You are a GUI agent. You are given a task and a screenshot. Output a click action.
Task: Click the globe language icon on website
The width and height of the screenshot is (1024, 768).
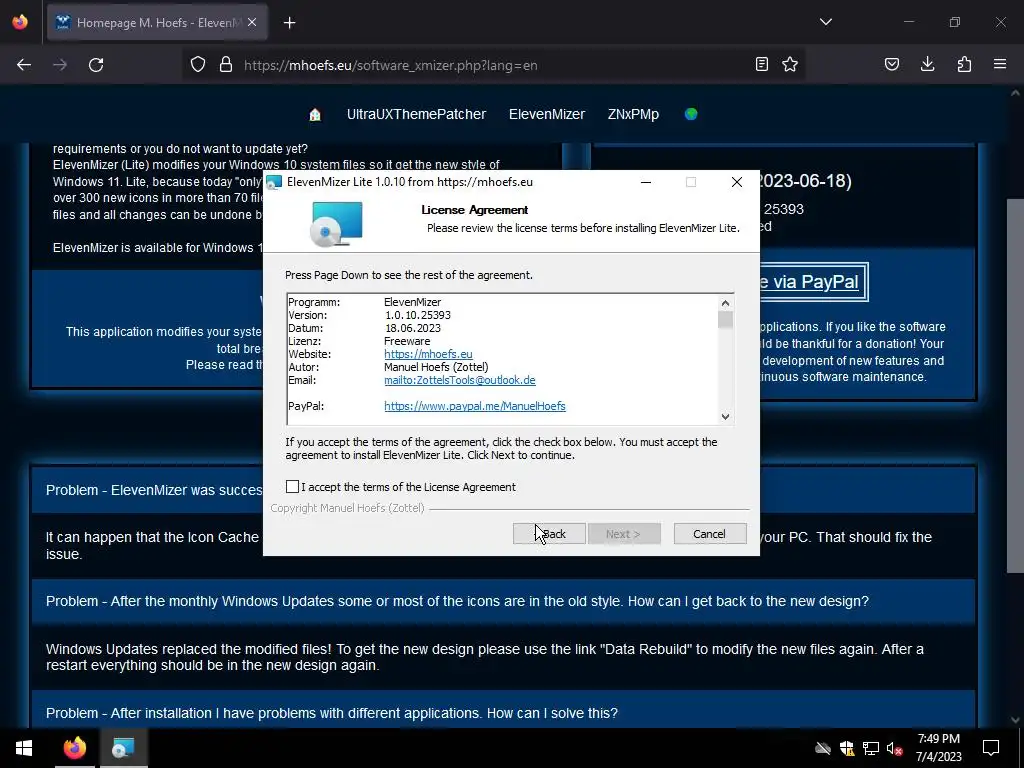[691, 114]
